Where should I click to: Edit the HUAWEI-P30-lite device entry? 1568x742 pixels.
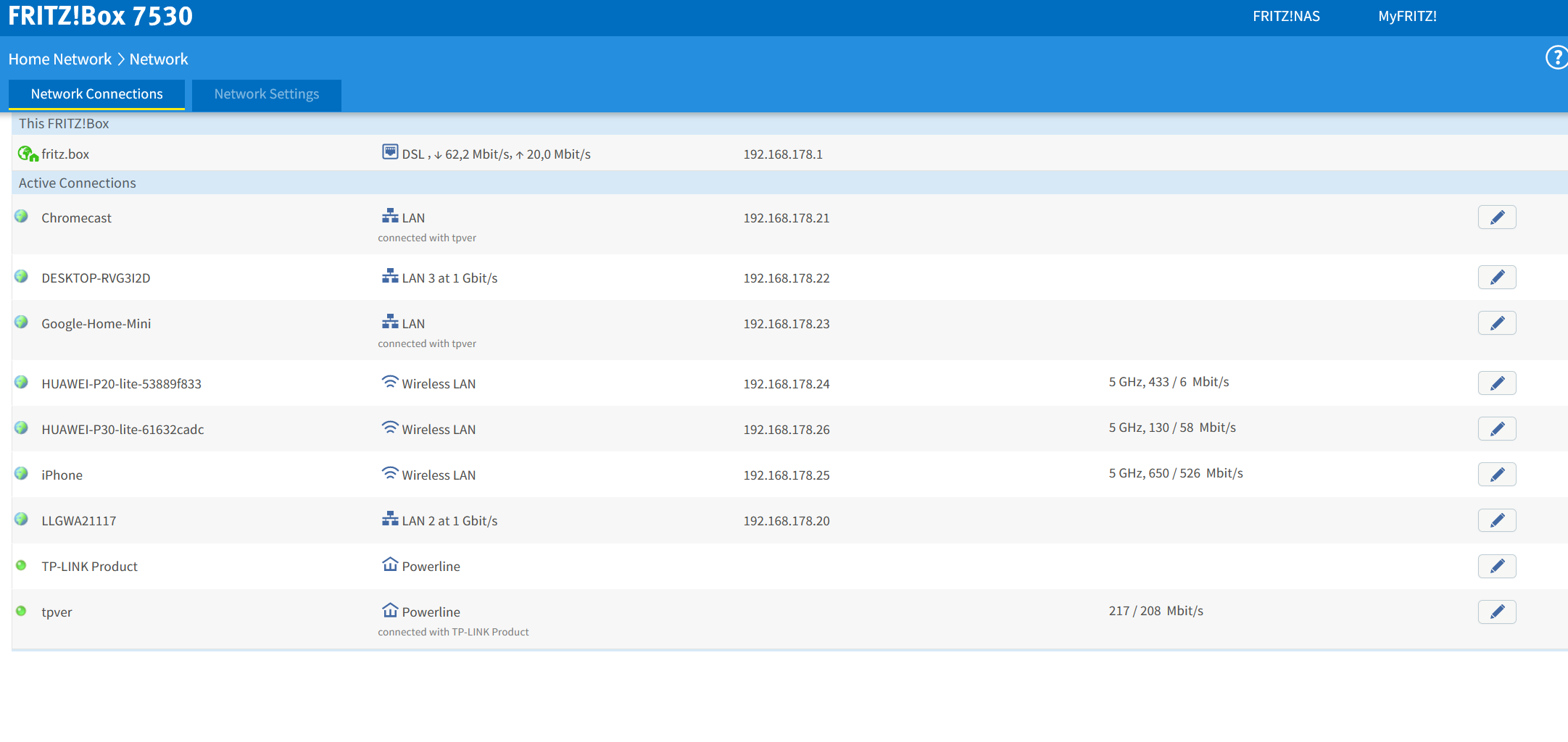[x=1497, y=429]
